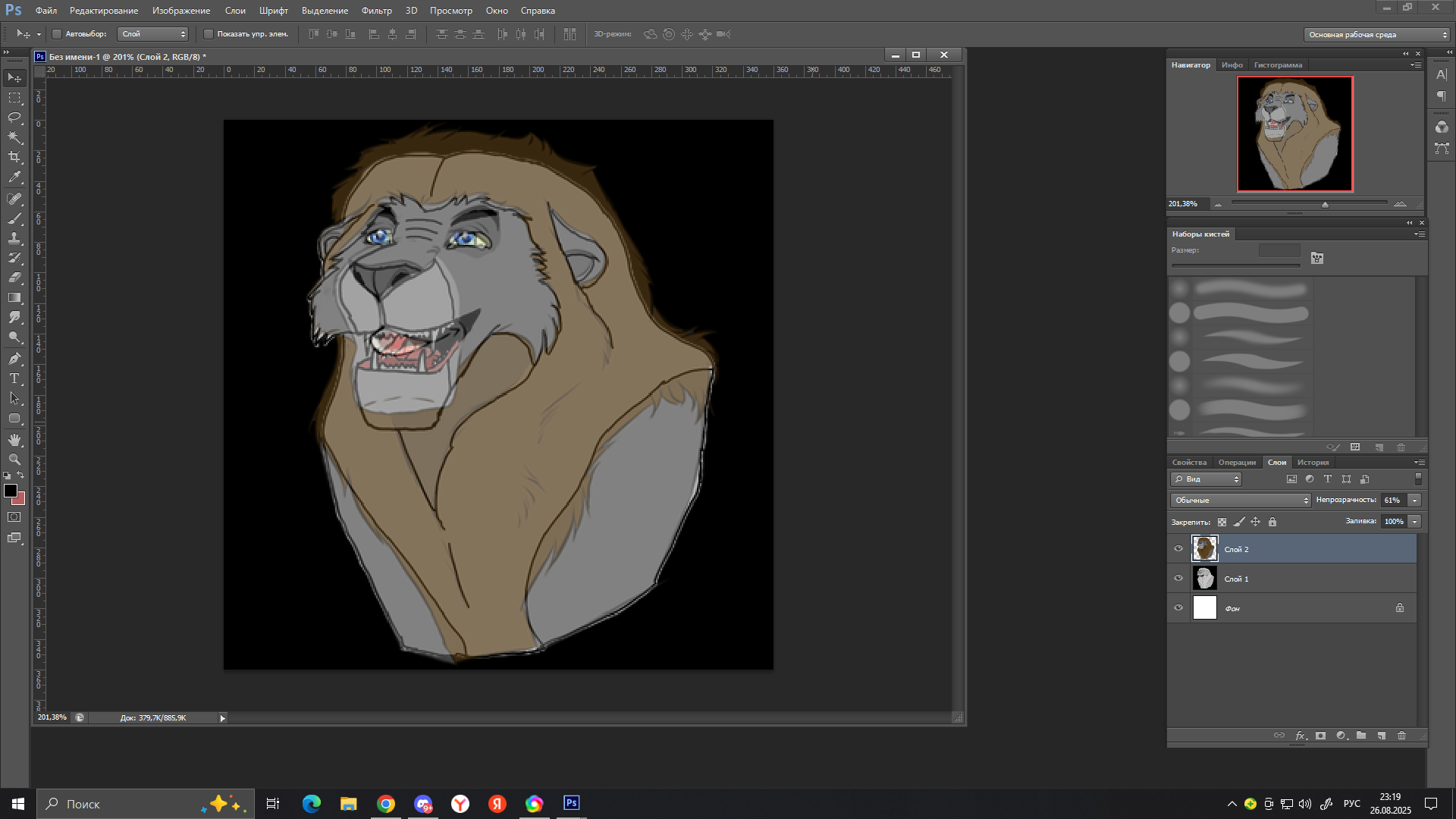1456x819 pixels.
Task: Select the Eraser tool
Action: [14, 278]
